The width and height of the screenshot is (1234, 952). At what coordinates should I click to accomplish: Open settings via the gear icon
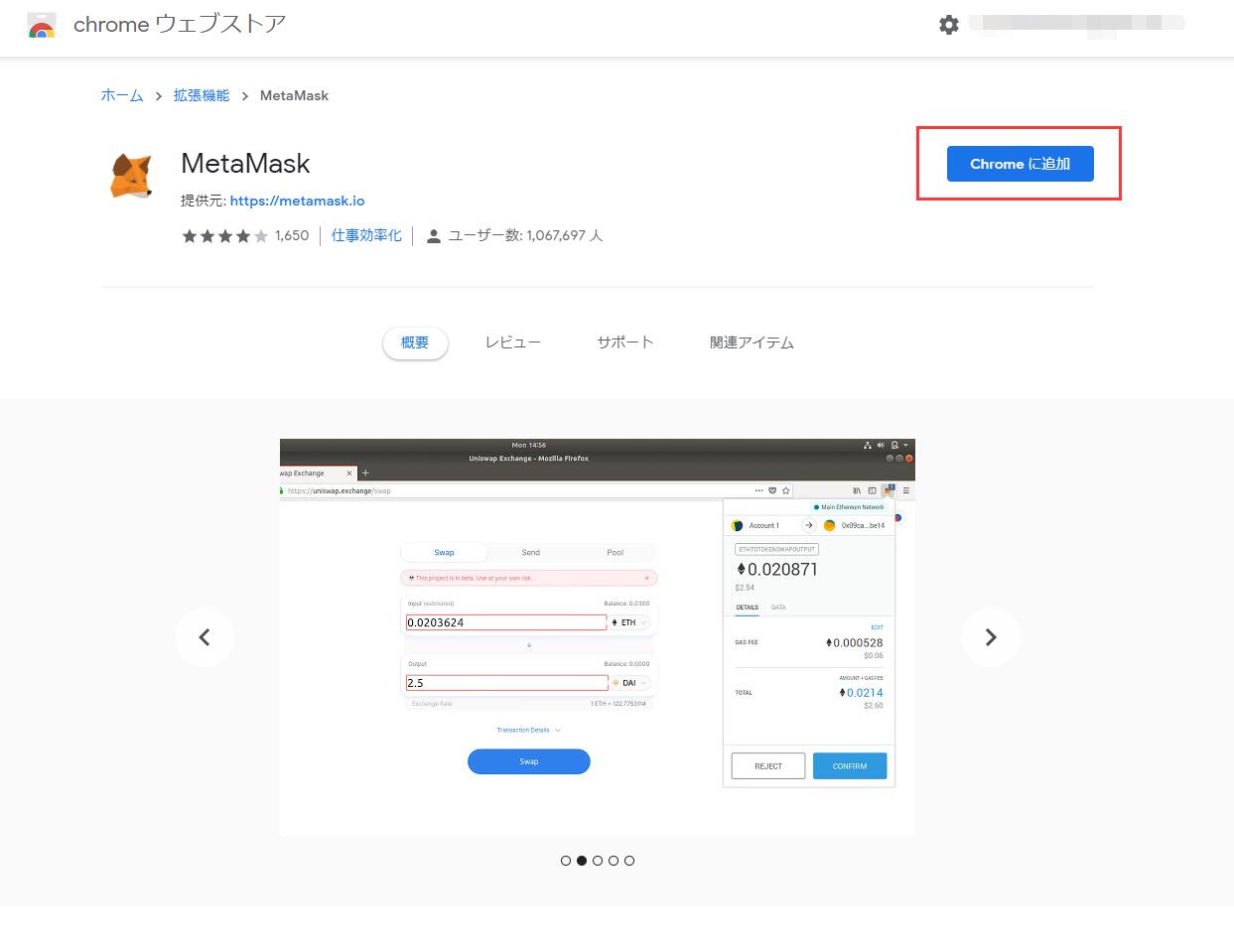coord(949,25)
